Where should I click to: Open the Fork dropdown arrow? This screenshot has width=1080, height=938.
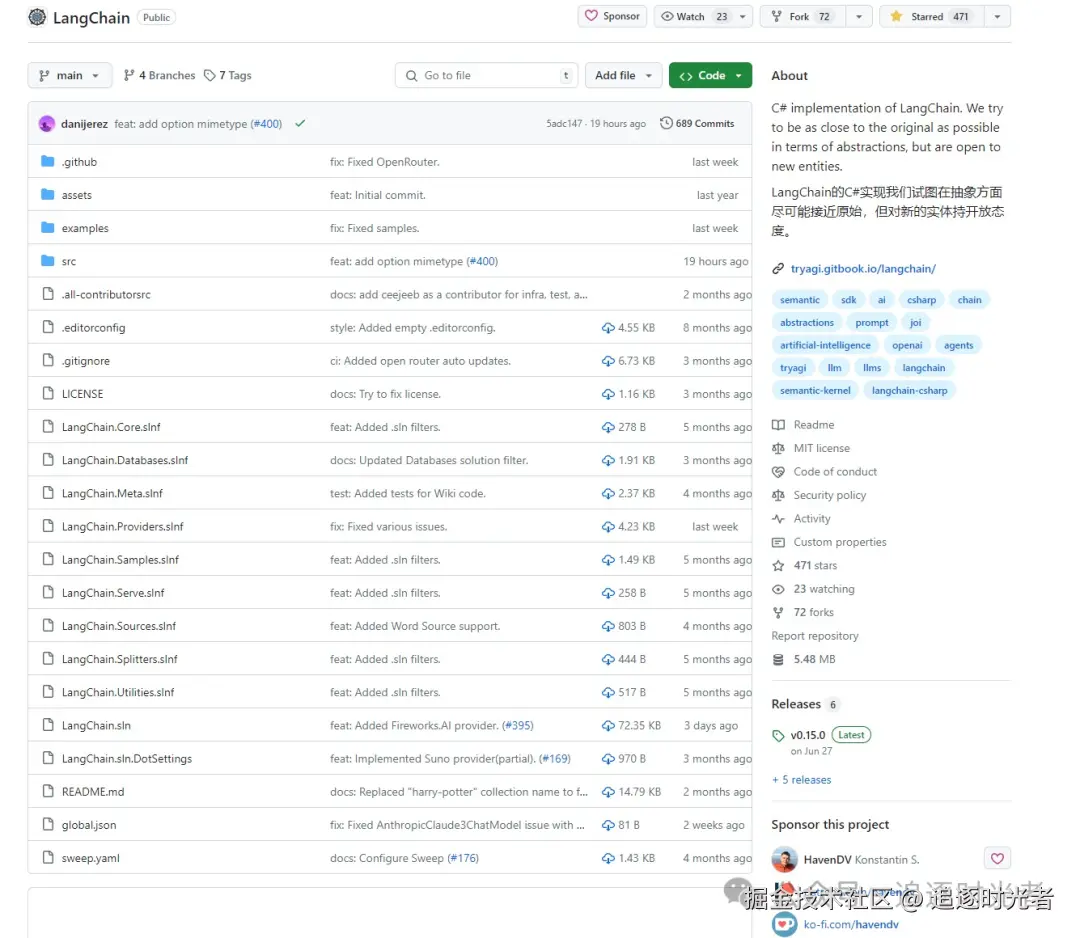pyautogui.click(x=859, y=17)
